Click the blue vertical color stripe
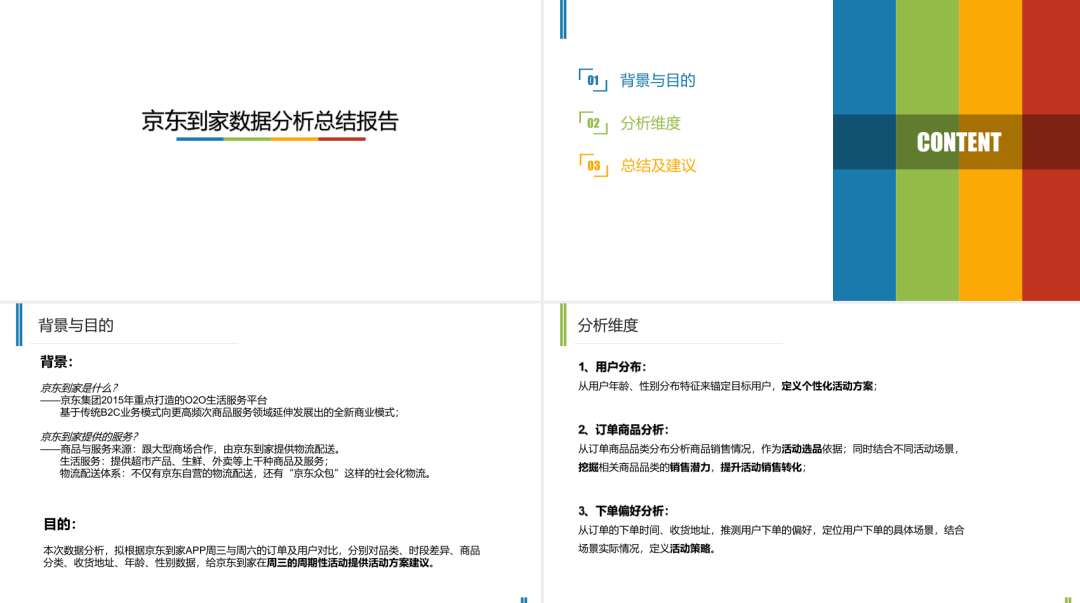 click(864, 150)
